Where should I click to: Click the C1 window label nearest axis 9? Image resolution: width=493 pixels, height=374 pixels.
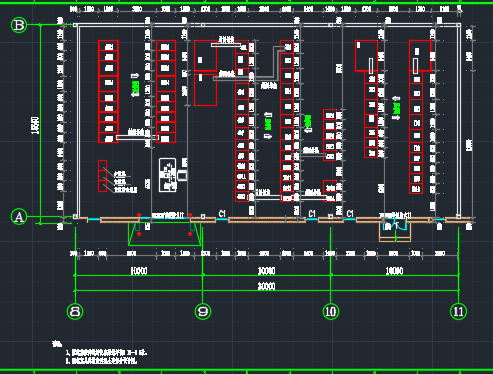(222, 213)
